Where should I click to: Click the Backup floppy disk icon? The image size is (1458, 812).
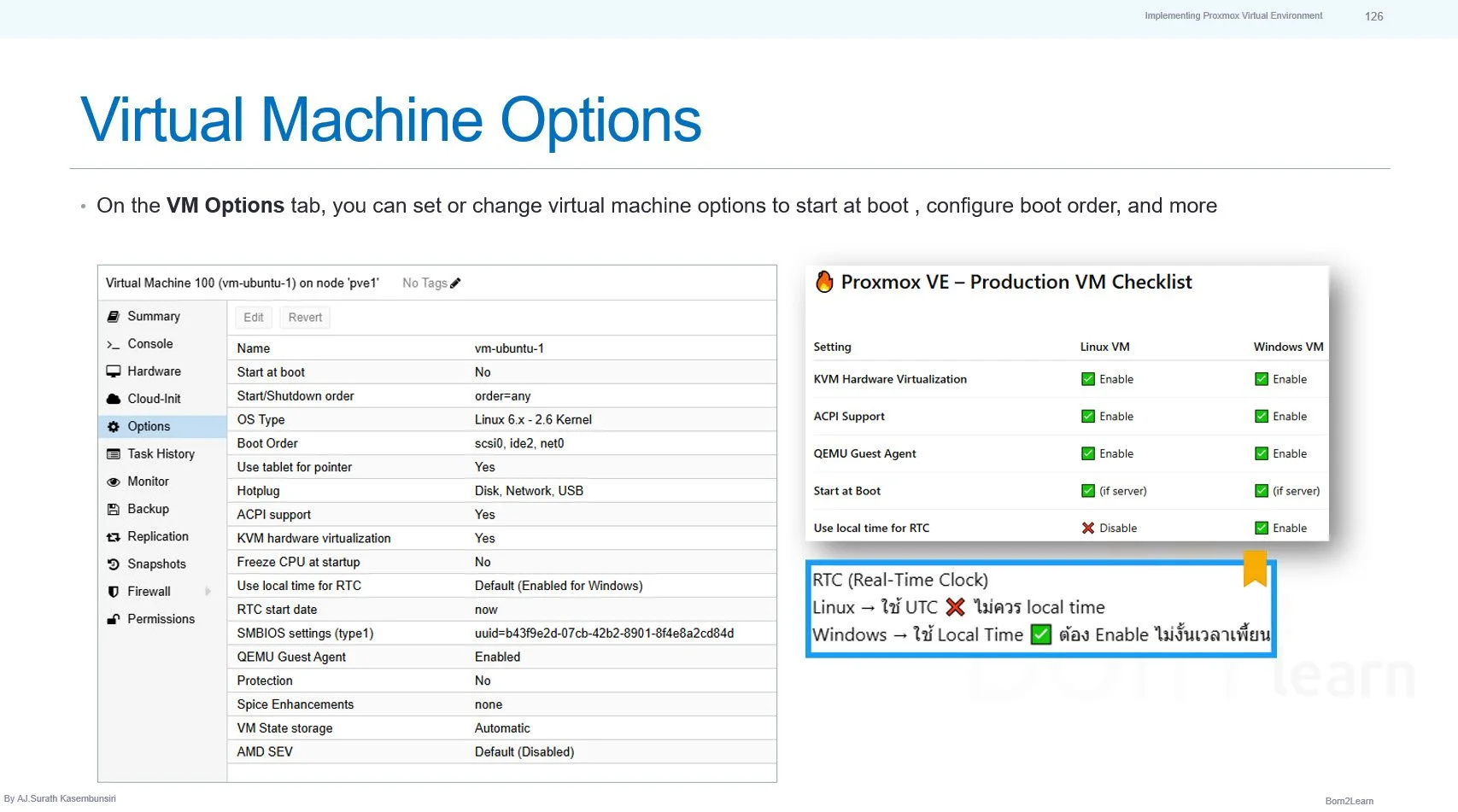pyautogui.click(x=113, y=509)
